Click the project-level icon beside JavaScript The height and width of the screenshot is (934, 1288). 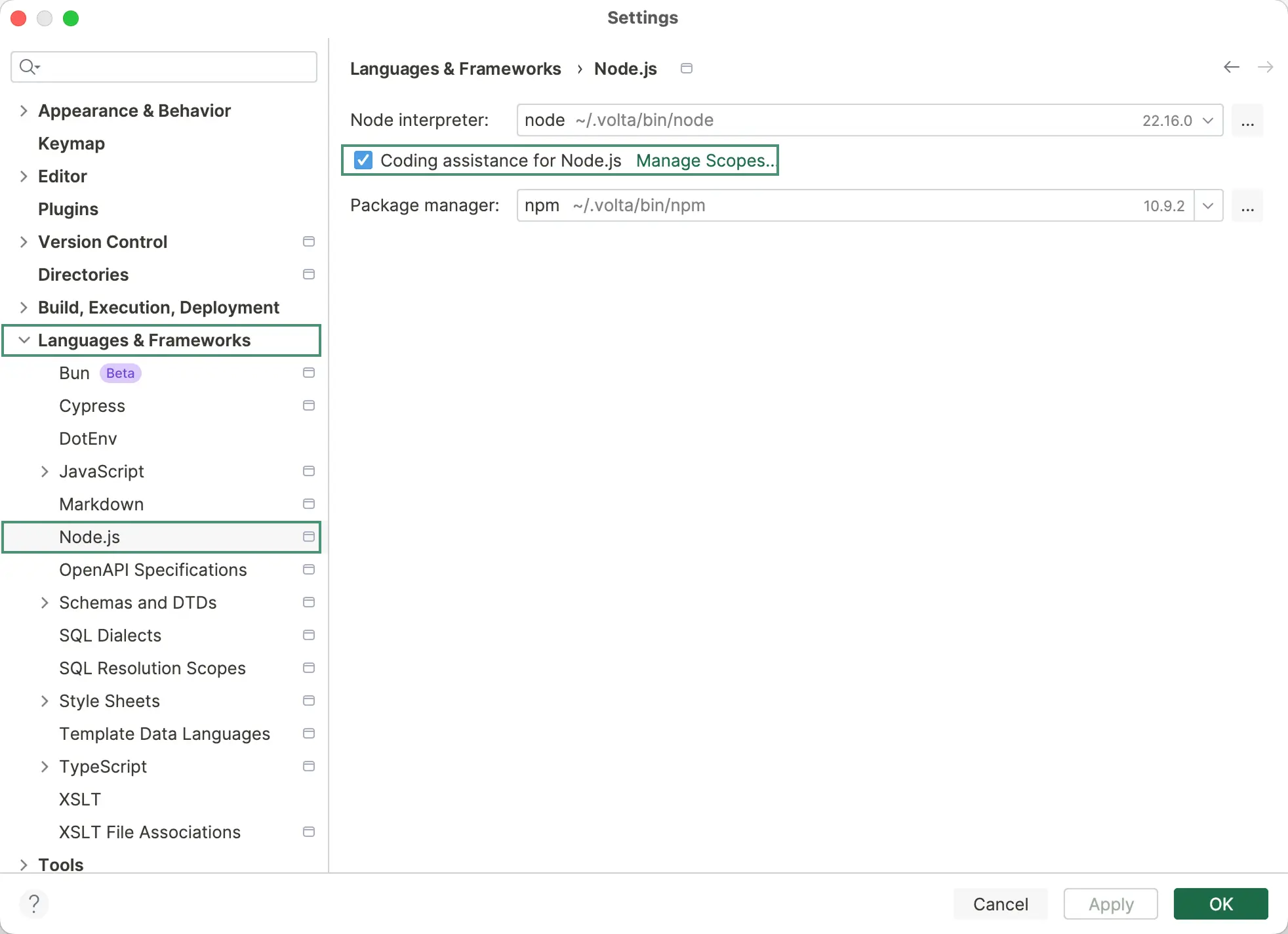click(309, 471)
